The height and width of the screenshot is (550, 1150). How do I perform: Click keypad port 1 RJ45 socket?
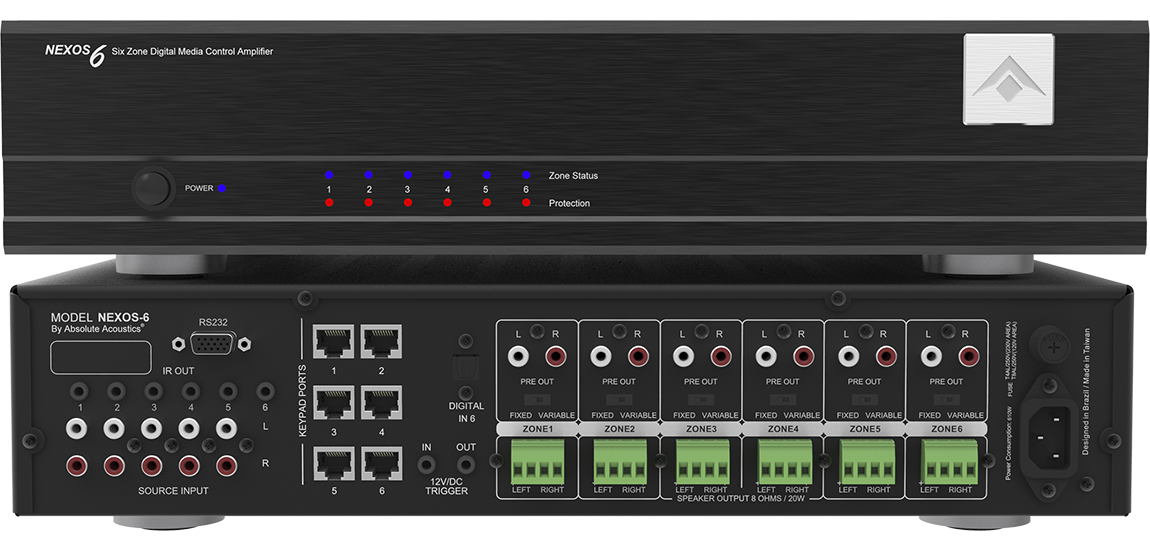coord(333,342)
